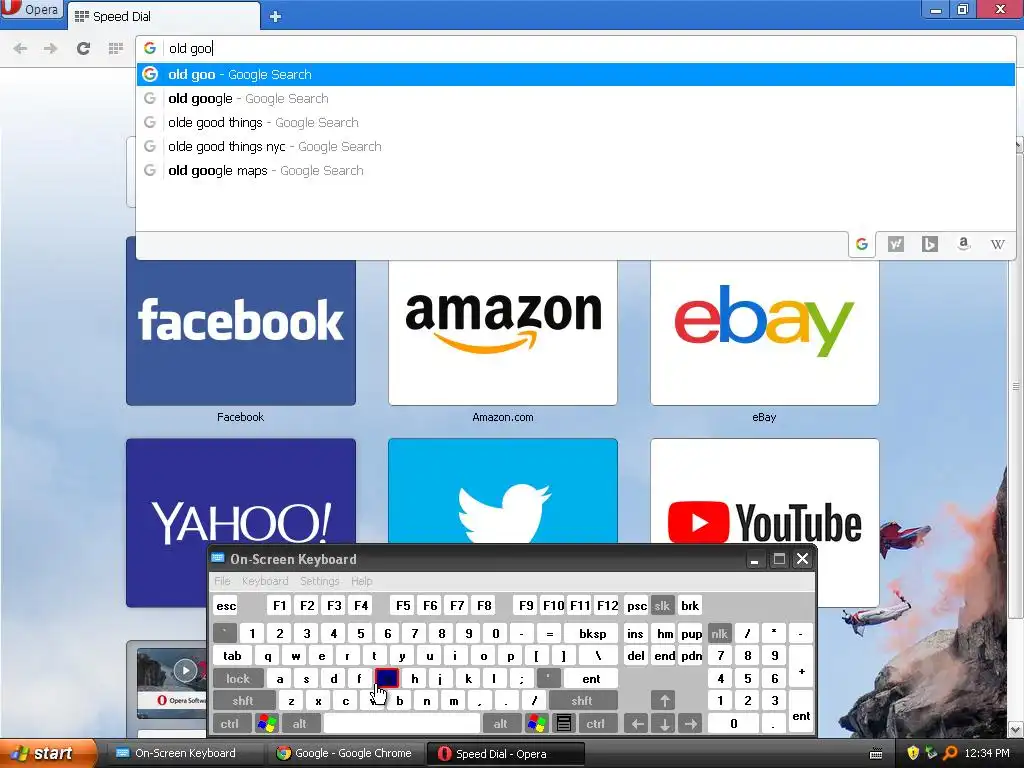Viewport: 1024px width, 768px height.
Task: Open a new tab with plus button
Action: click(x=275, y=16)
